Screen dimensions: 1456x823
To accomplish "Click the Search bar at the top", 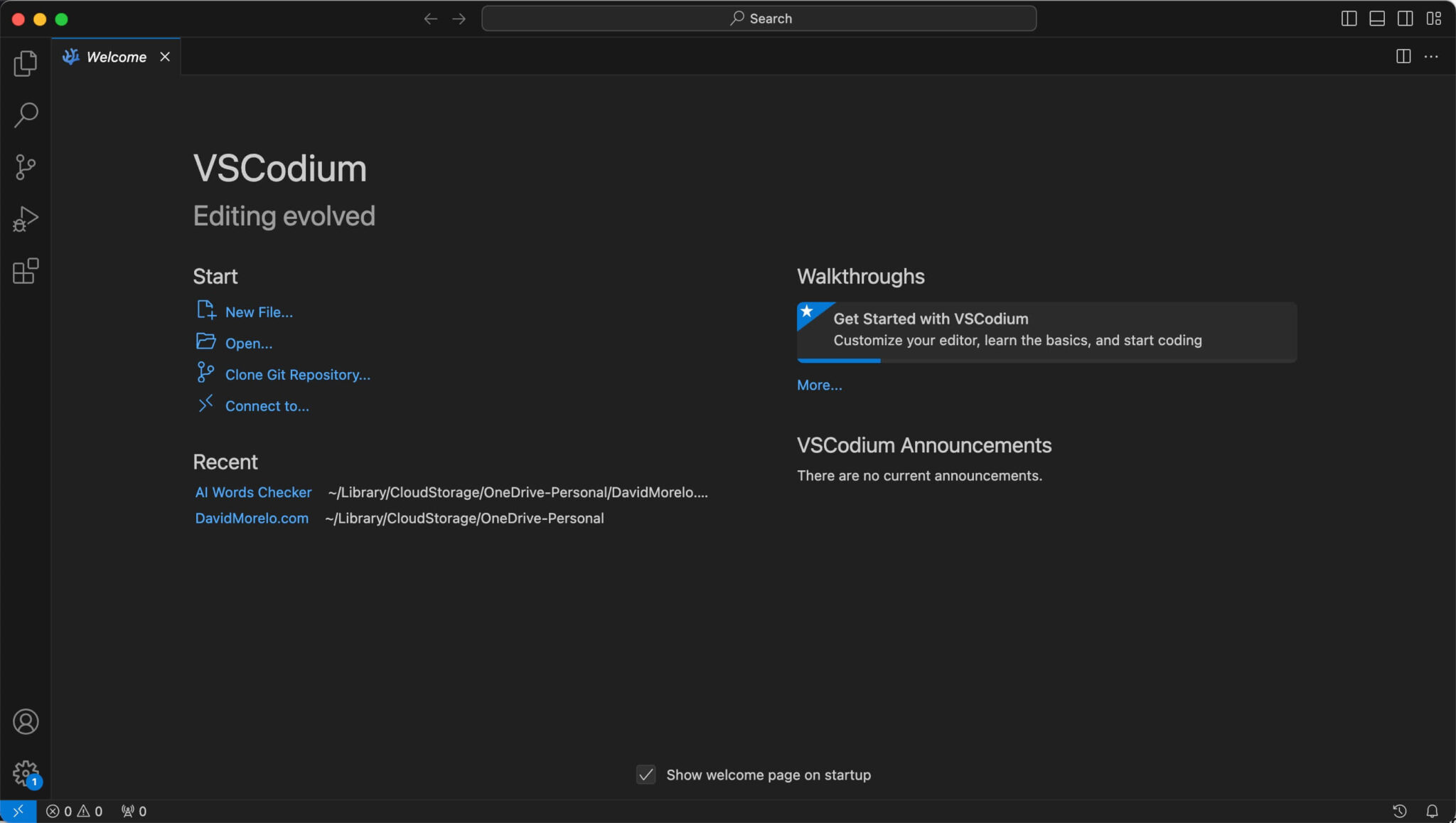I will click(x=758, y=18).
